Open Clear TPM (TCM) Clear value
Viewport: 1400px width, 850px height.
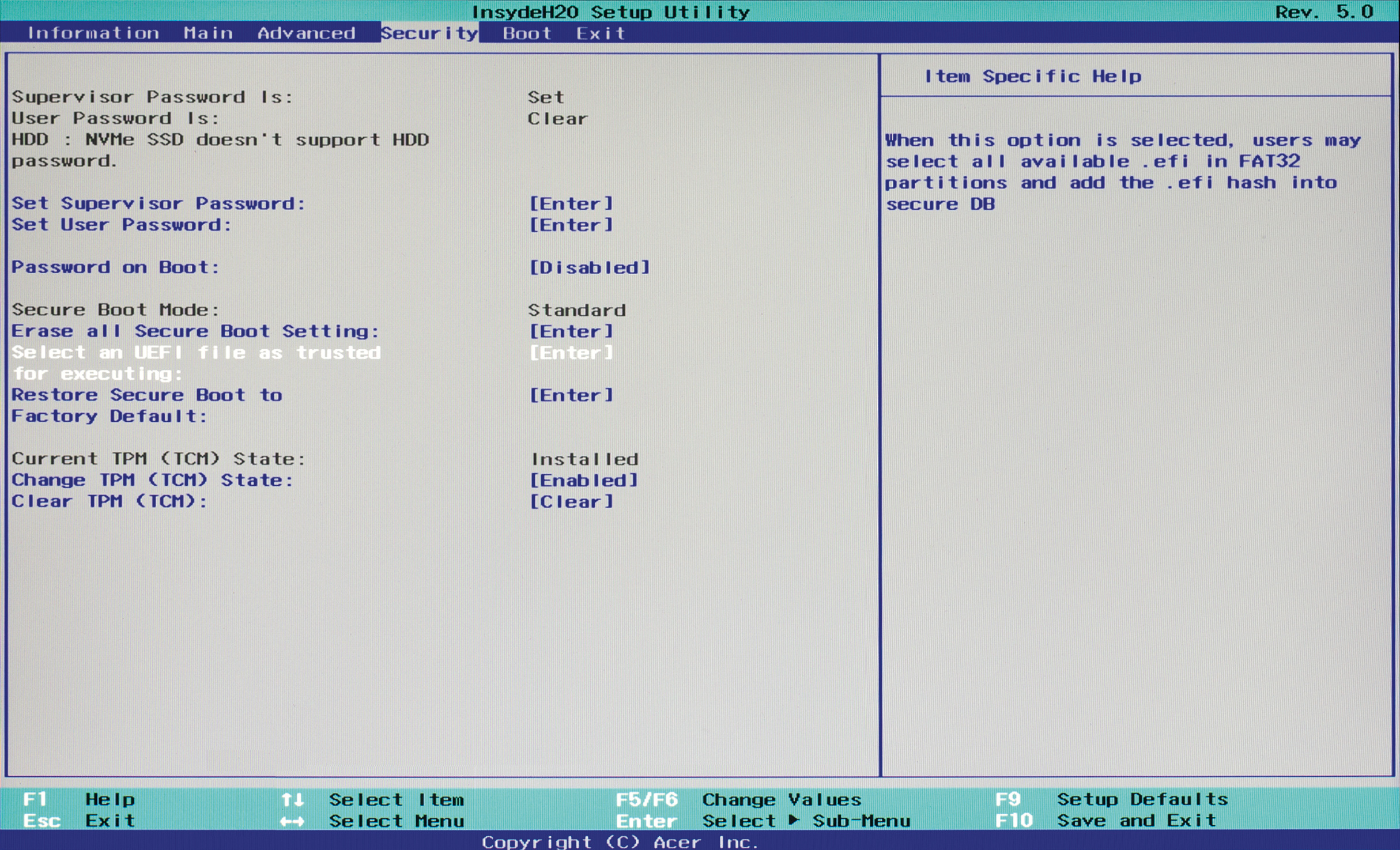pyautogui.click(x=571, y=501)
